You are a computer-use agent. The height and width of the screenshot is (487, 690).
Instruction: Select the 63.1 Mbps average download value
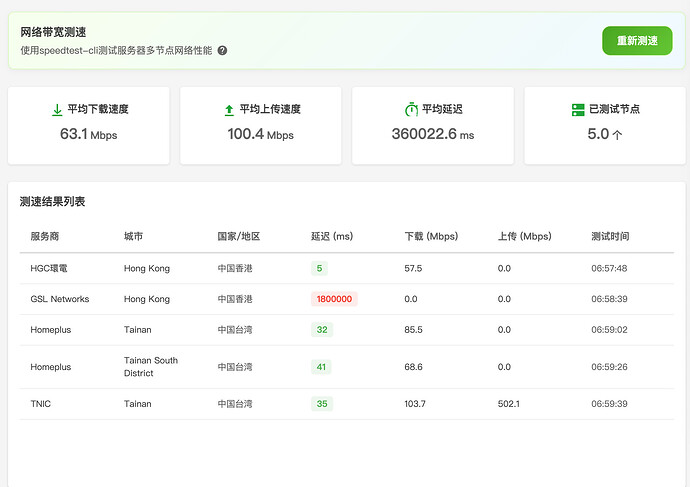[88, 134]
